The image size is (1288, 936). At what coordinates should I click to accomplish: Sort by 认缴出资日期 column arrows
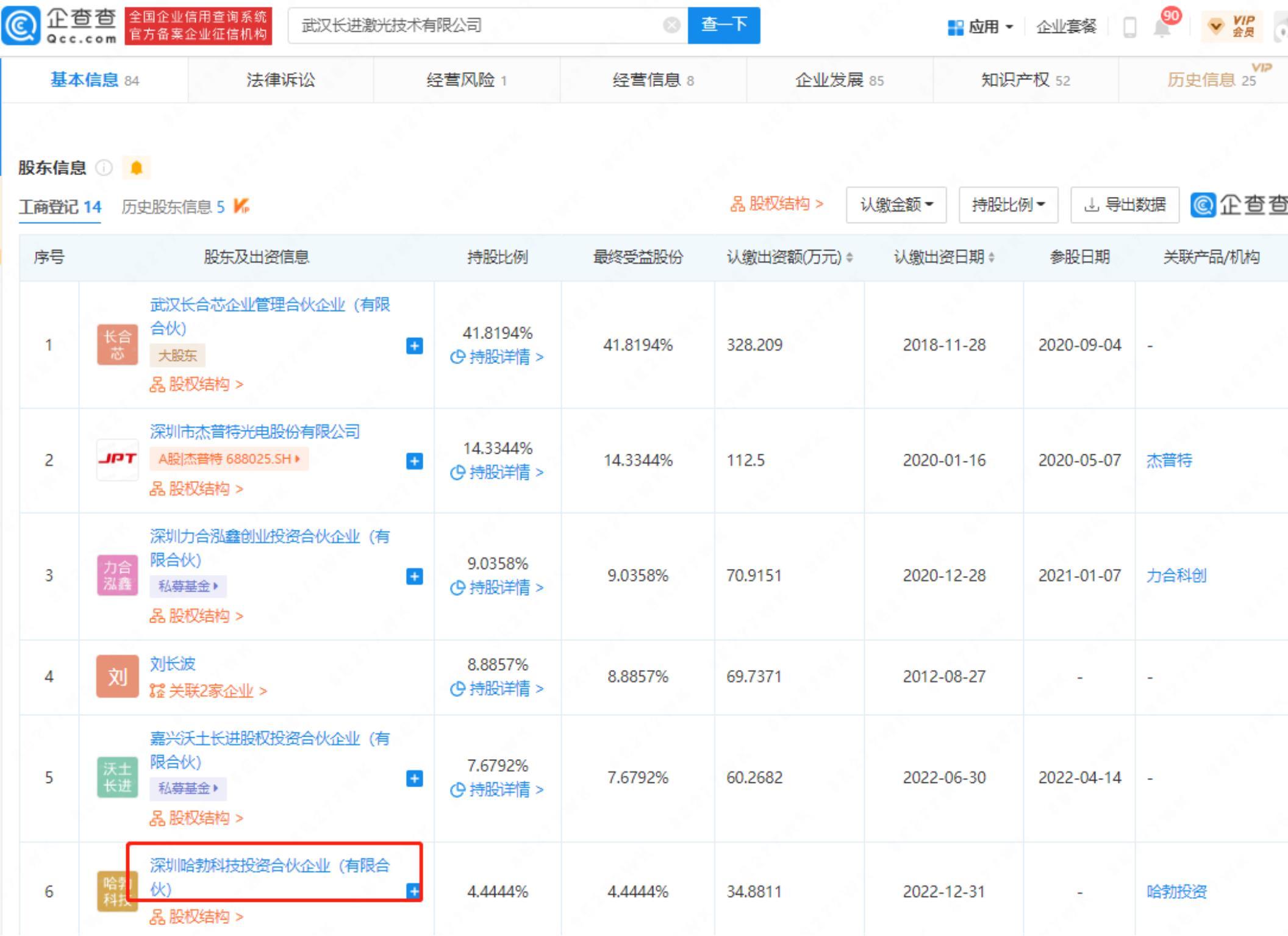tap(992, 257)
